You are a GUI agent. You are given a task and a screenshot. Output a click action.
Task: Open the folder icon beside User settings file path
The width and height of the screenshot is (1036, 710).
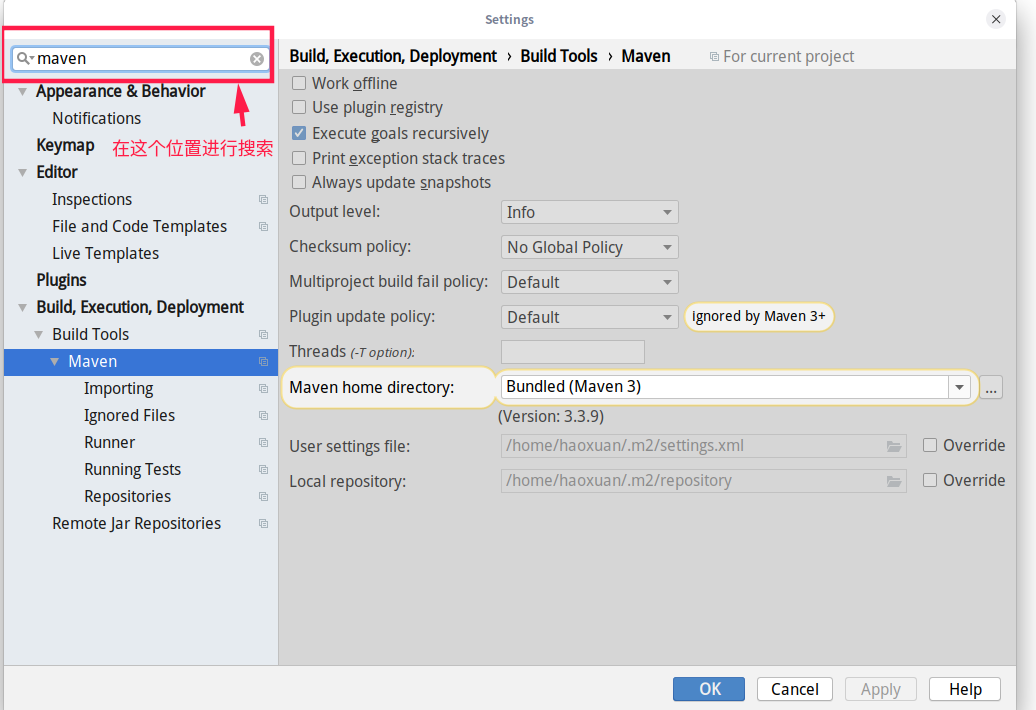coord(894,445)
